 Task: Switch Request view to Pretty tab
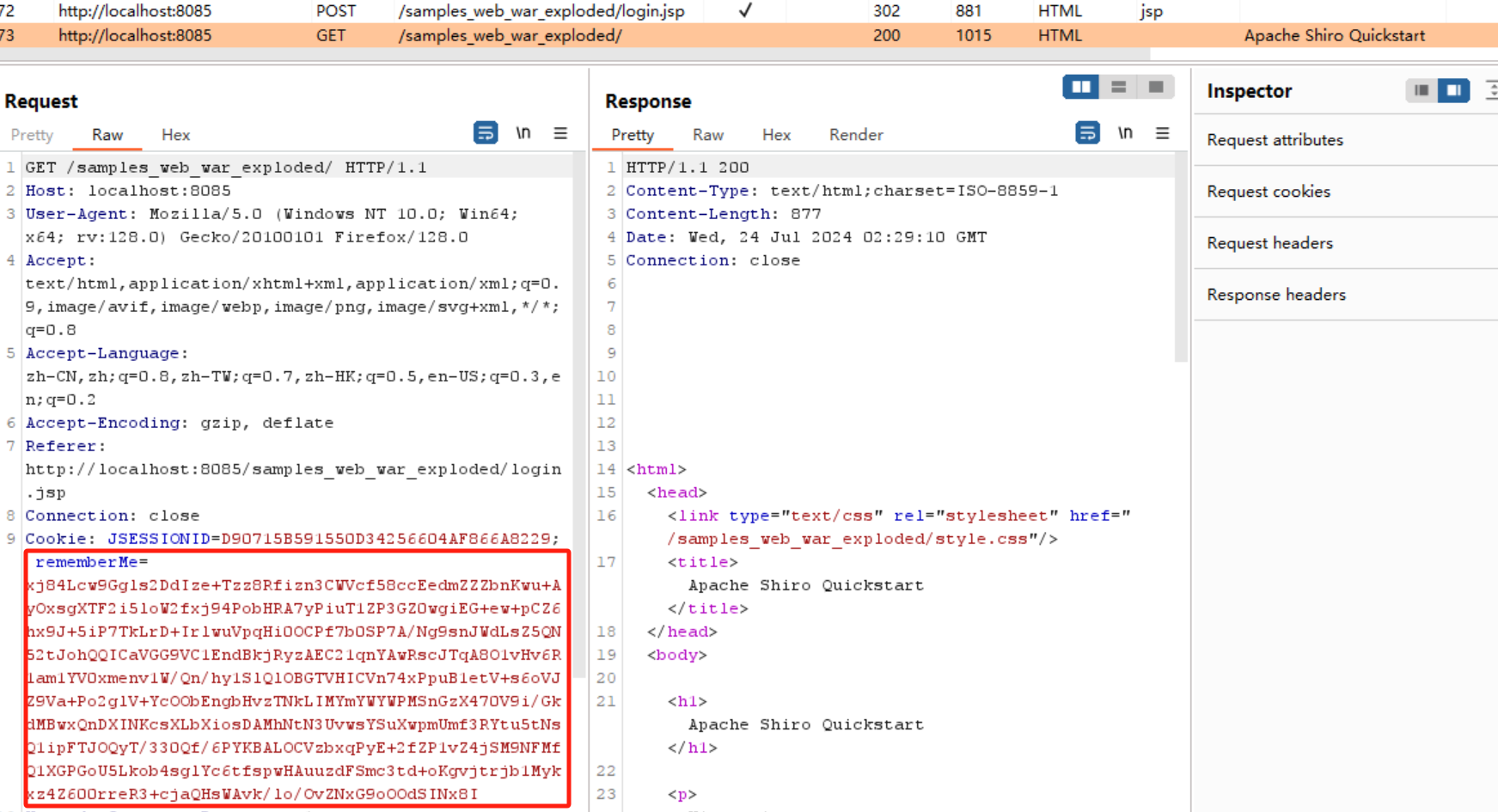coord(32,135)
